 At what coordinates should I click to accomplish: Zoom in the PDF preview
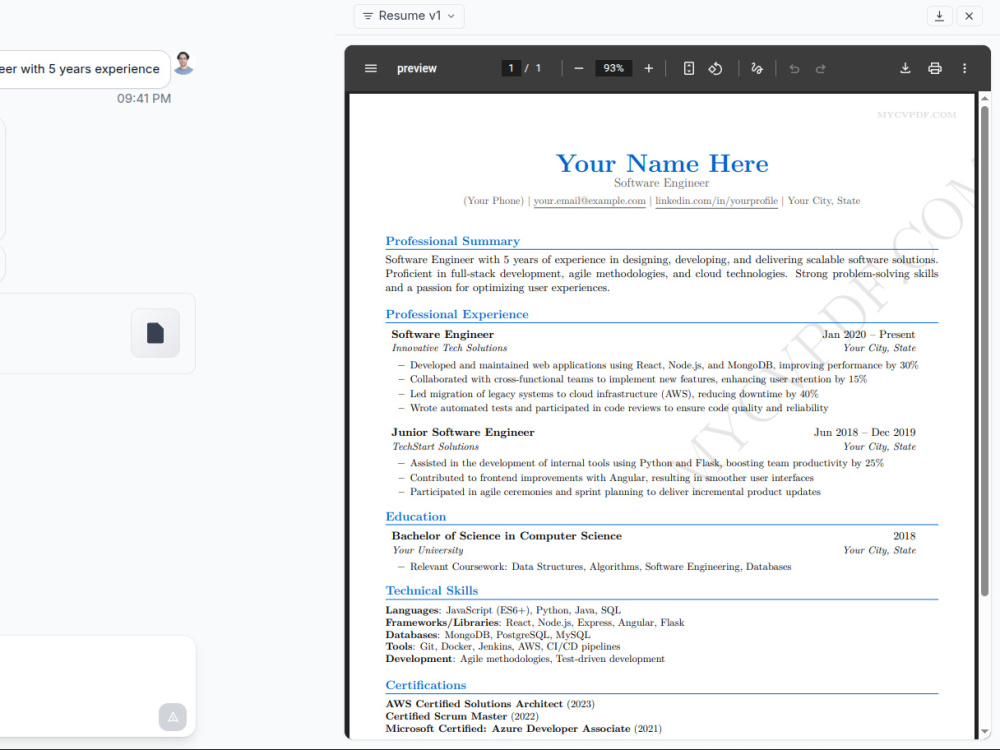tap(649, 68)
